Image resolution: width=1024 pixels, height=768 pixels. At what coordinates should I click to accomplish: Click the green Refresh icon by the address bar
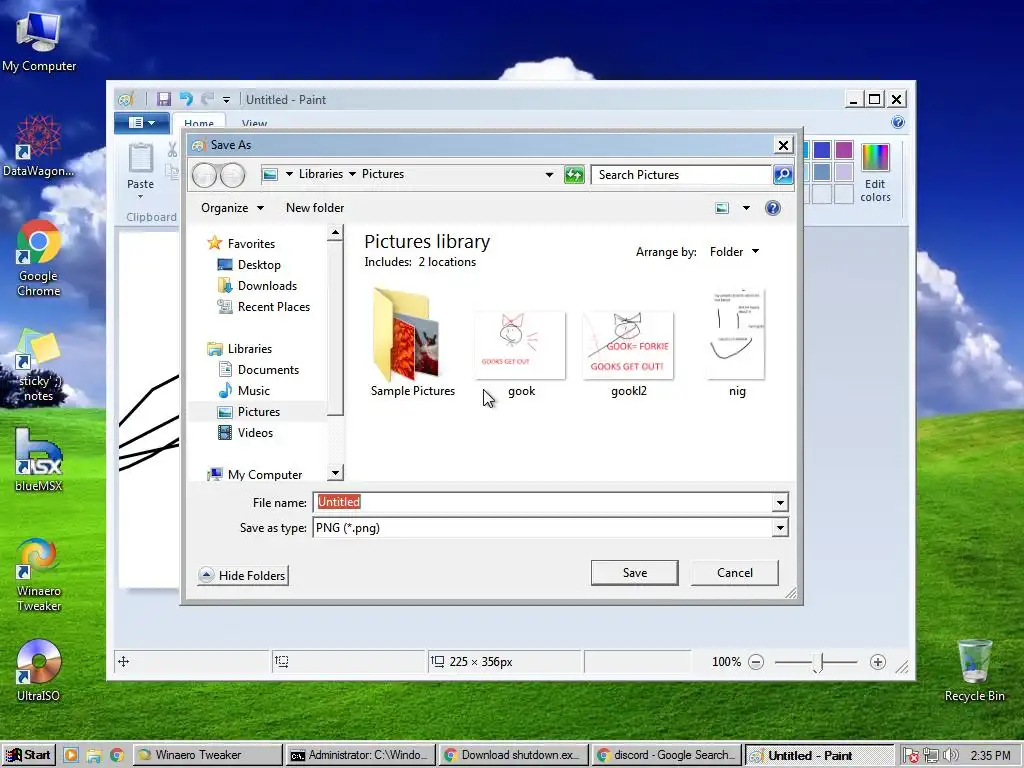[x=574, y=174]
